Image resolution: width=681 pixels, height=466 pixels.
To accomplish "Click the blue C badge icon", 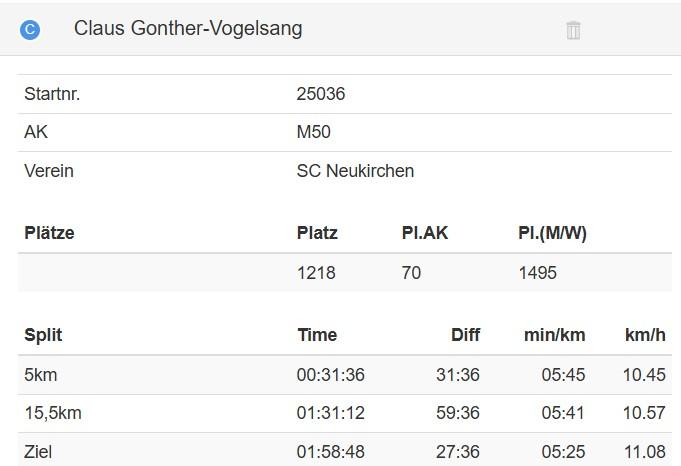I will coord(30,30).
